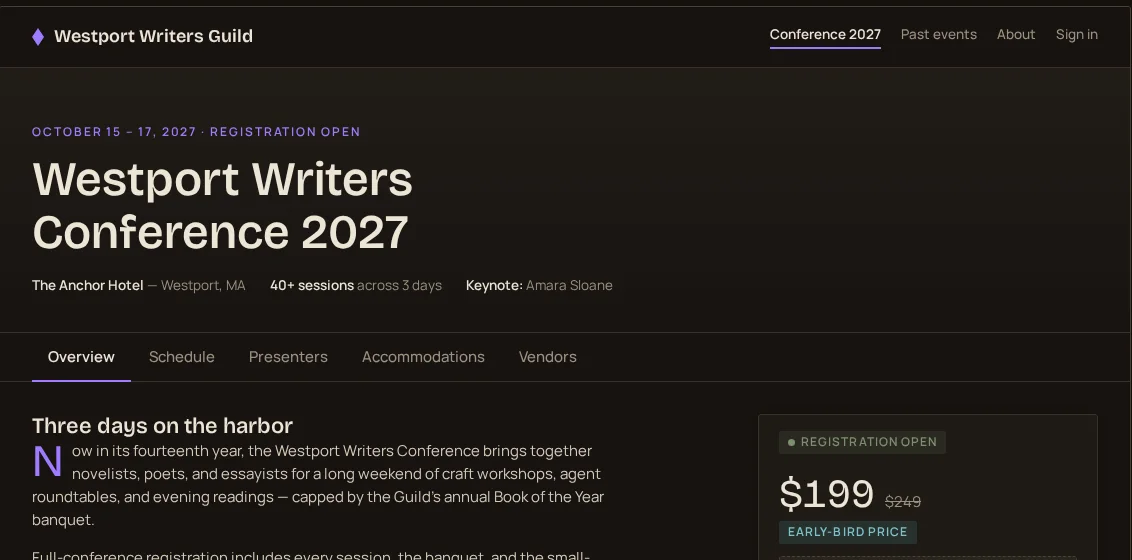Click the struck-through $249 price

(x=902, y=502)
